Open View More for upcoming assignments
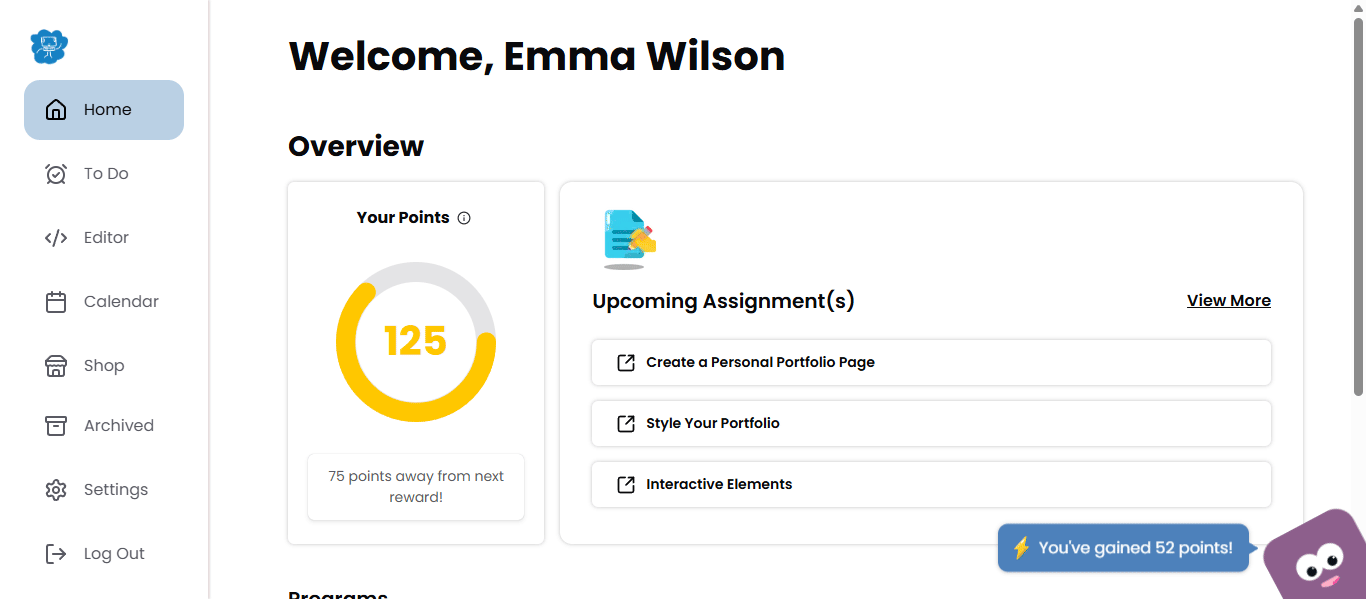Screen dimensions: 1366x599 (x=1228, y=301)
